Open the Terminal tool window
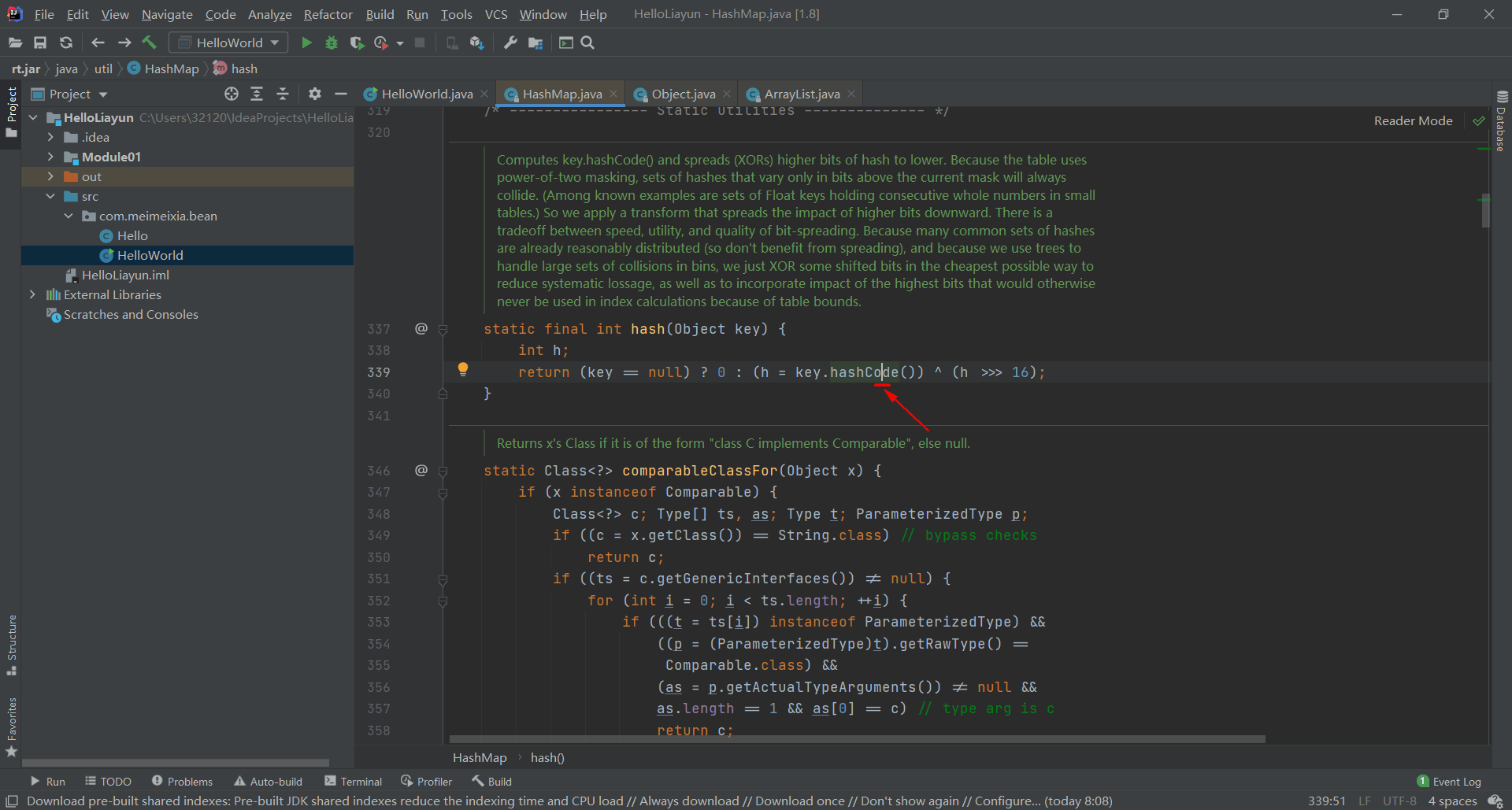This screenshot has height=810, width=1512. click(354, 782)
